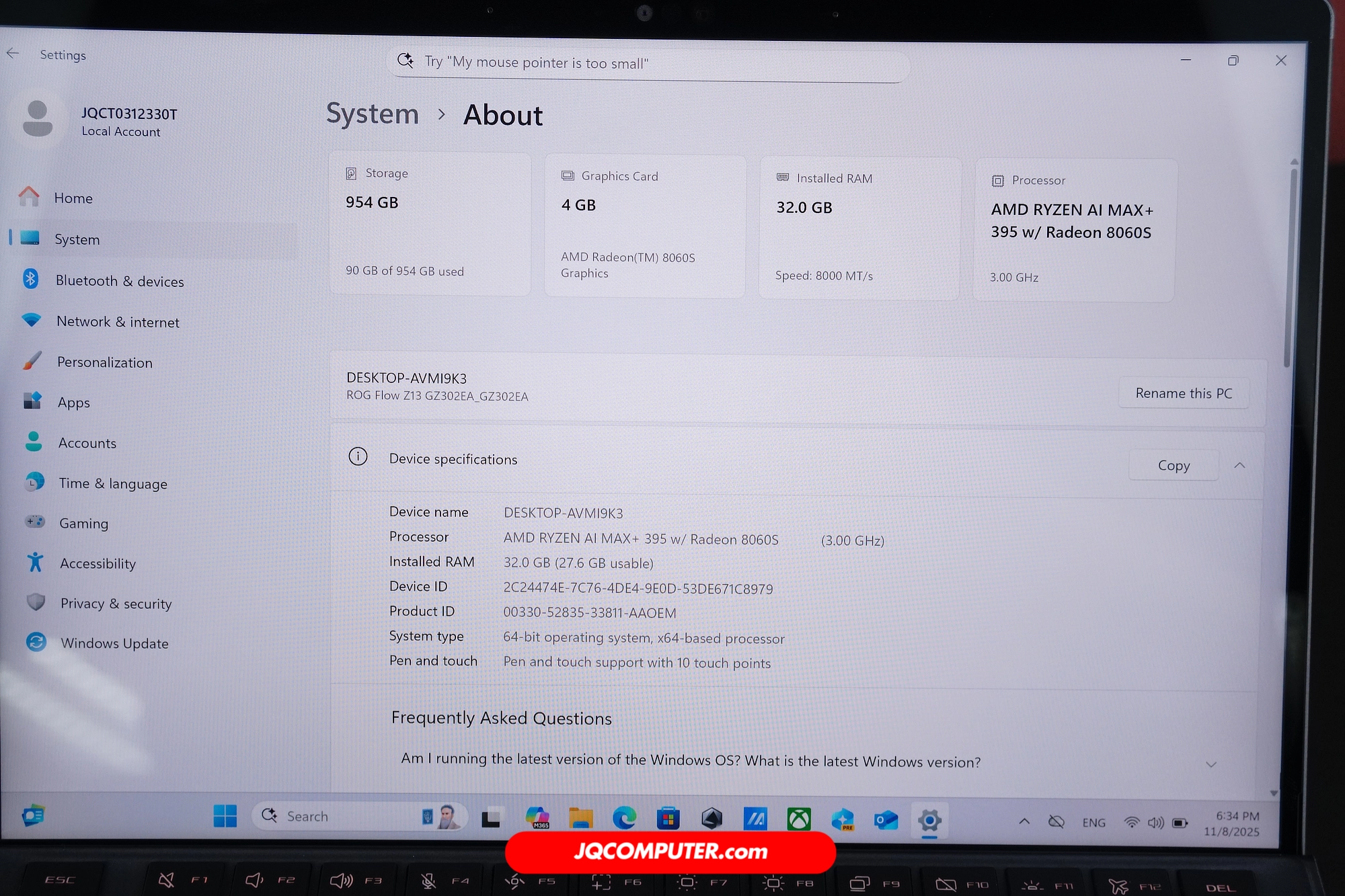The height and width of the screenshot is (896, 1345).
Task: Click the Storage info card
Action: pyautogui.click(x=430, y=223)
